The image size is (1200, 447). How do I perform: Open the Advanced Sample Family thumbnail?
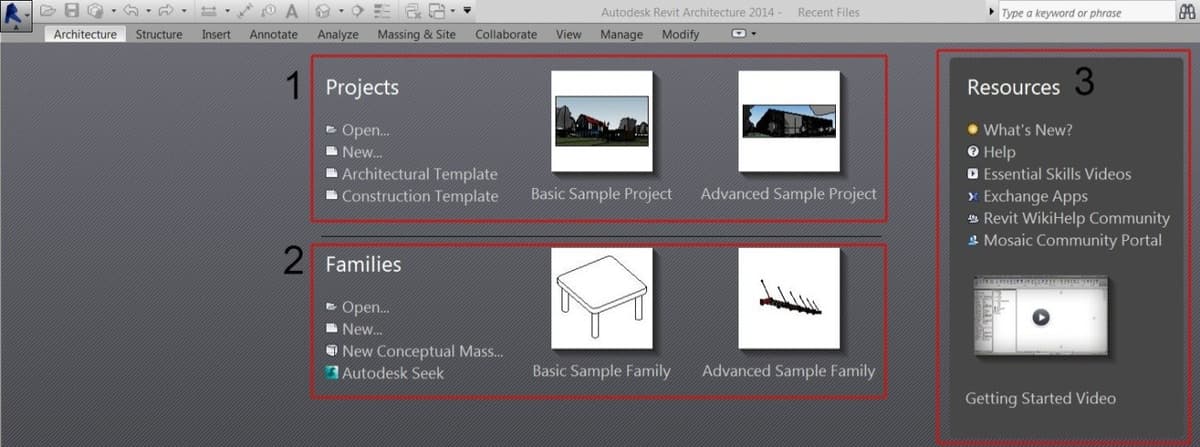788,299
